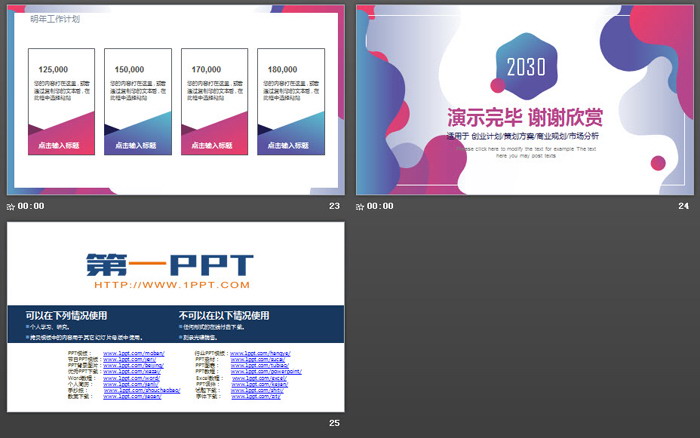The width and height of the screenshot is (700, 438).
Task: Click the 150,000 figure card
Action: point(138,101)
